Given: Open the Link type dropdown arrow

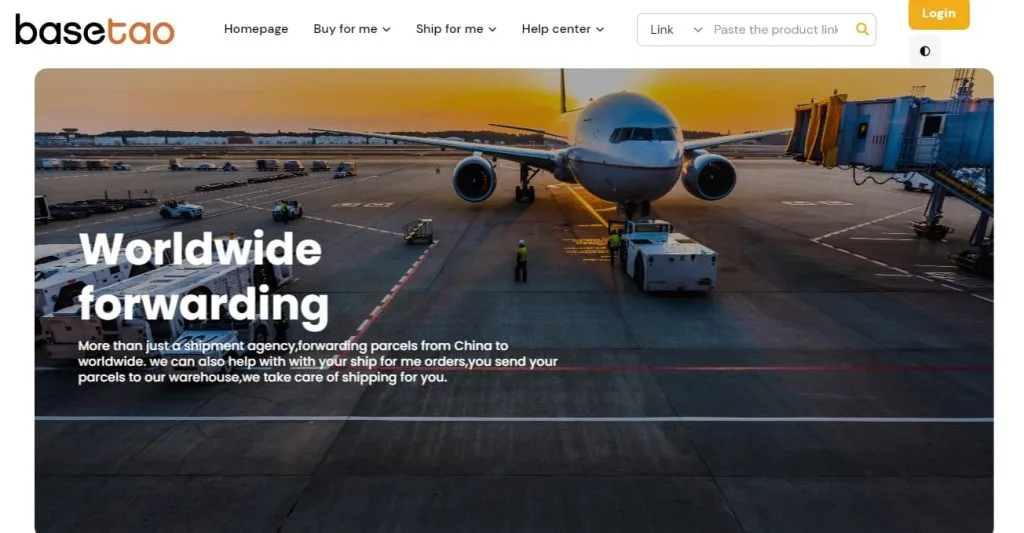Looking at the screenshot, I should 697,29.
